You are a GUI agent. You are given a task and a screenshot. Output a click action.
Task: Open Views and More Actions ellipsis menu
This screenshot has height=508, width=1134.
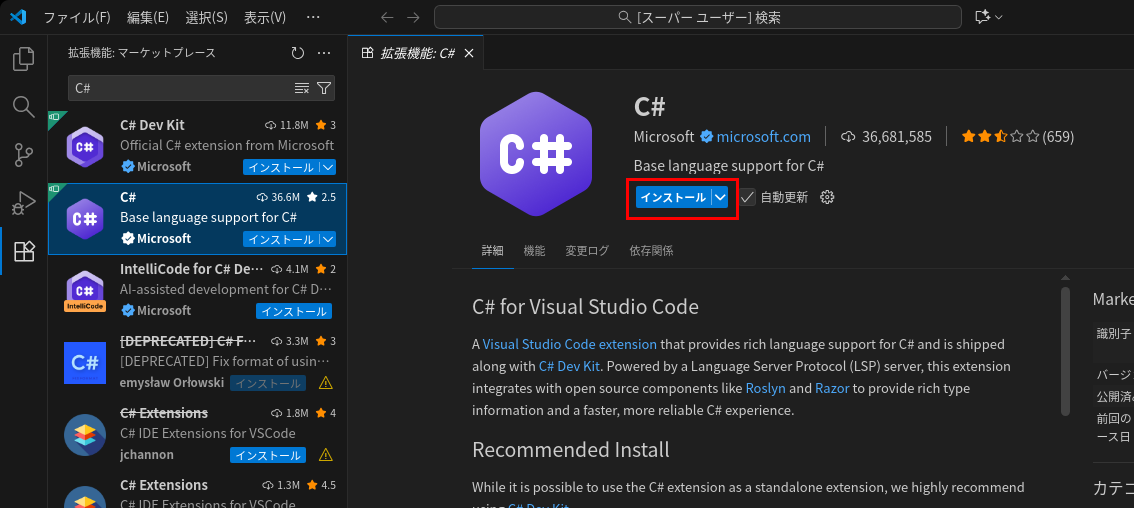(x=324, y=53)
